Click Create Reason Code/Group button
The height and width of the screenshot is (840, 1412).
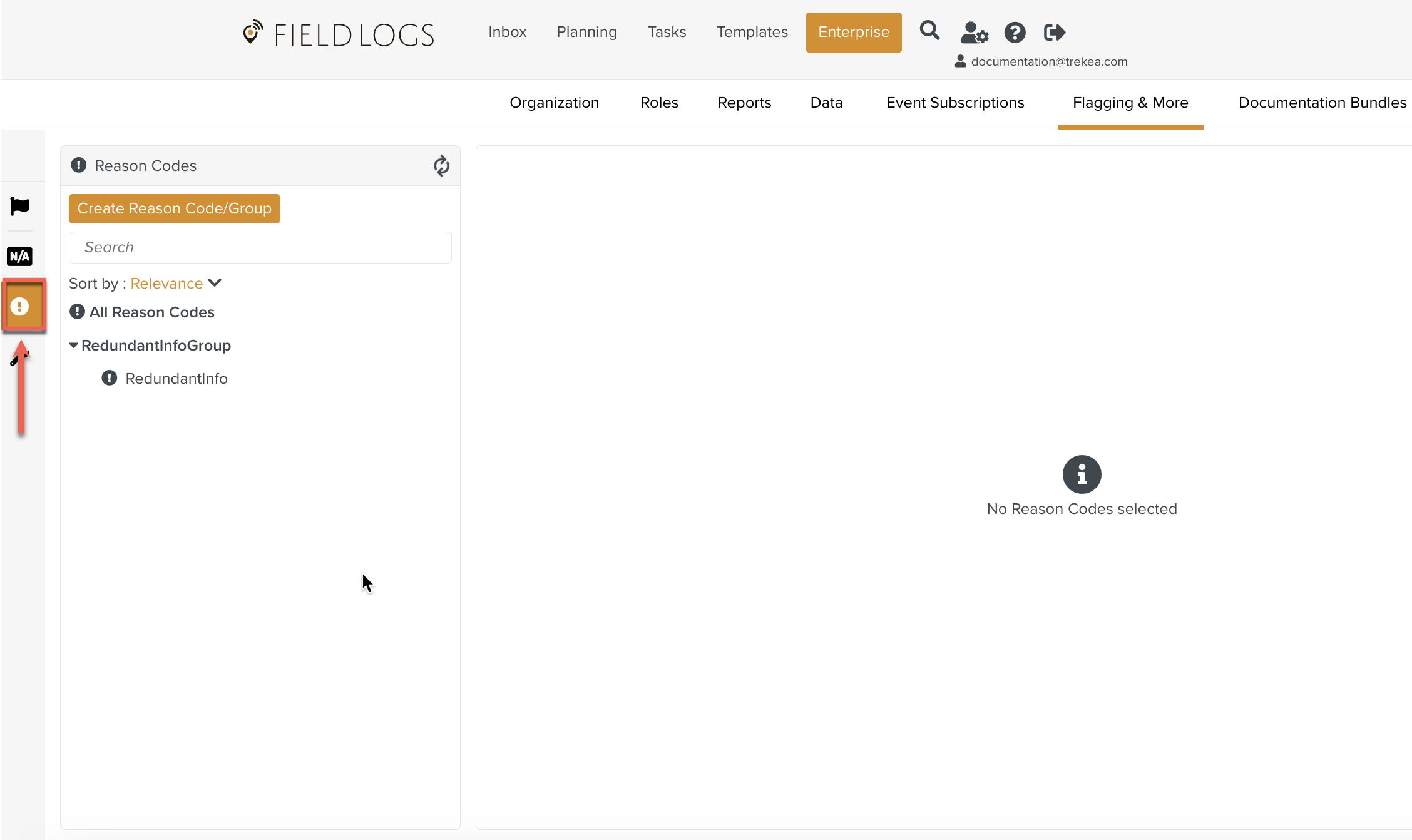[175, 208]
